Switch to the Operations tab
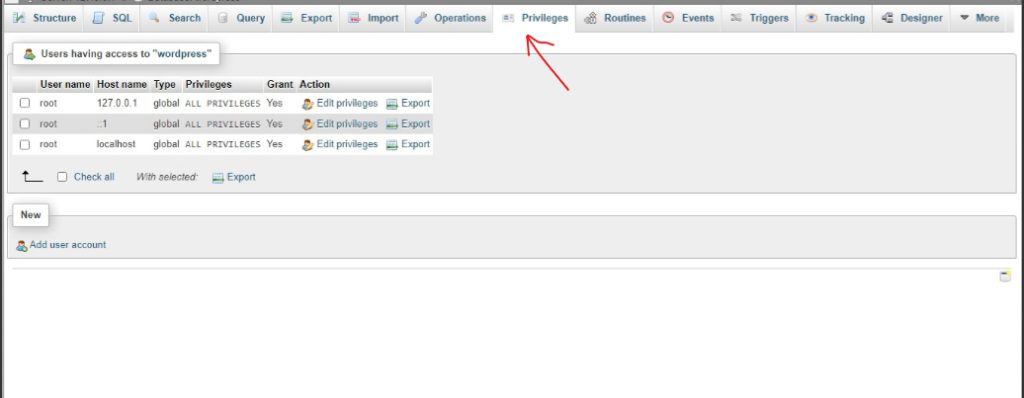 click(x=450, y=18)
